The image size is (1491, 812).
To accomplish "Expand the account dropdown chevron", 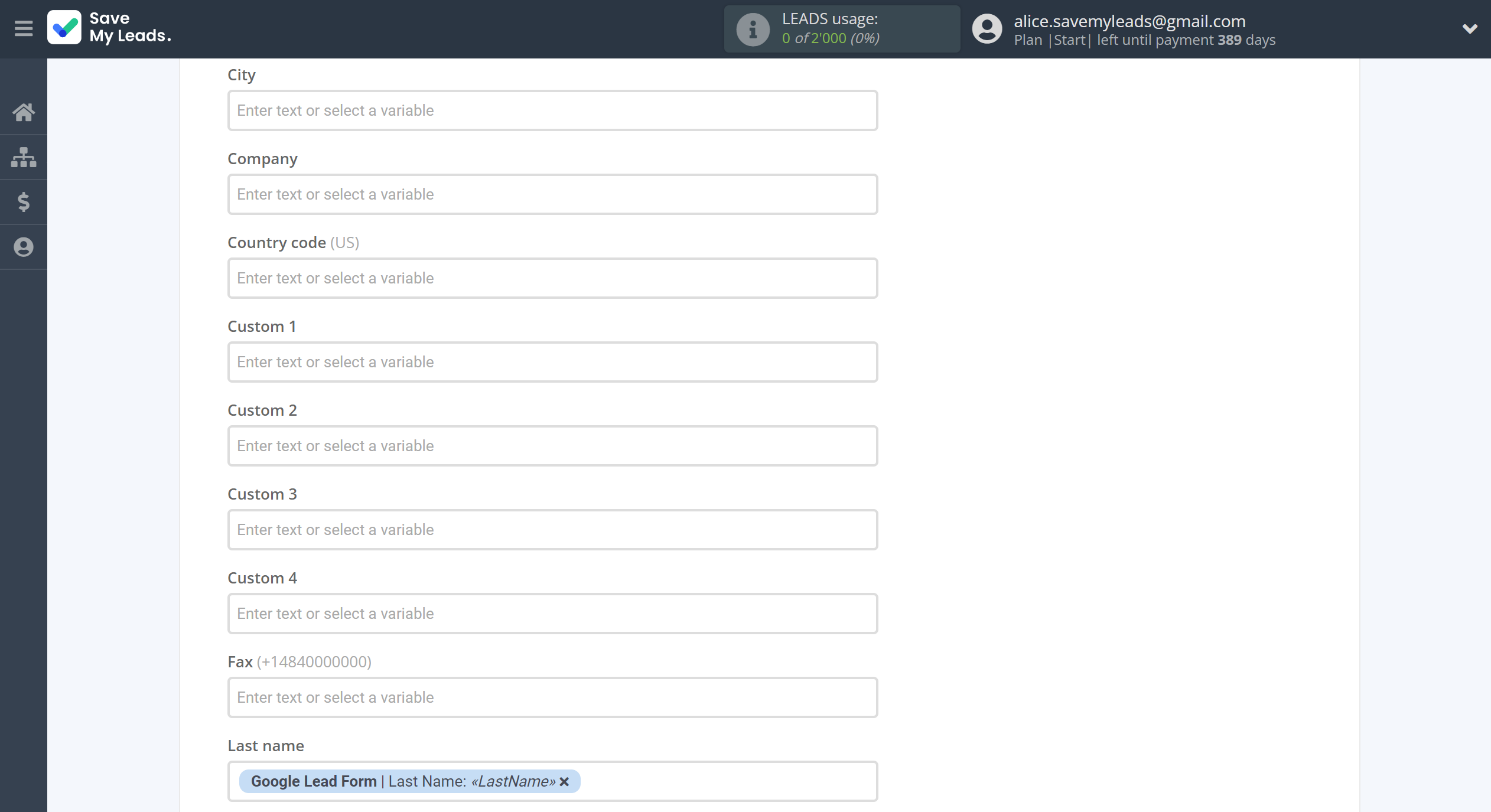I will 1470,28.
